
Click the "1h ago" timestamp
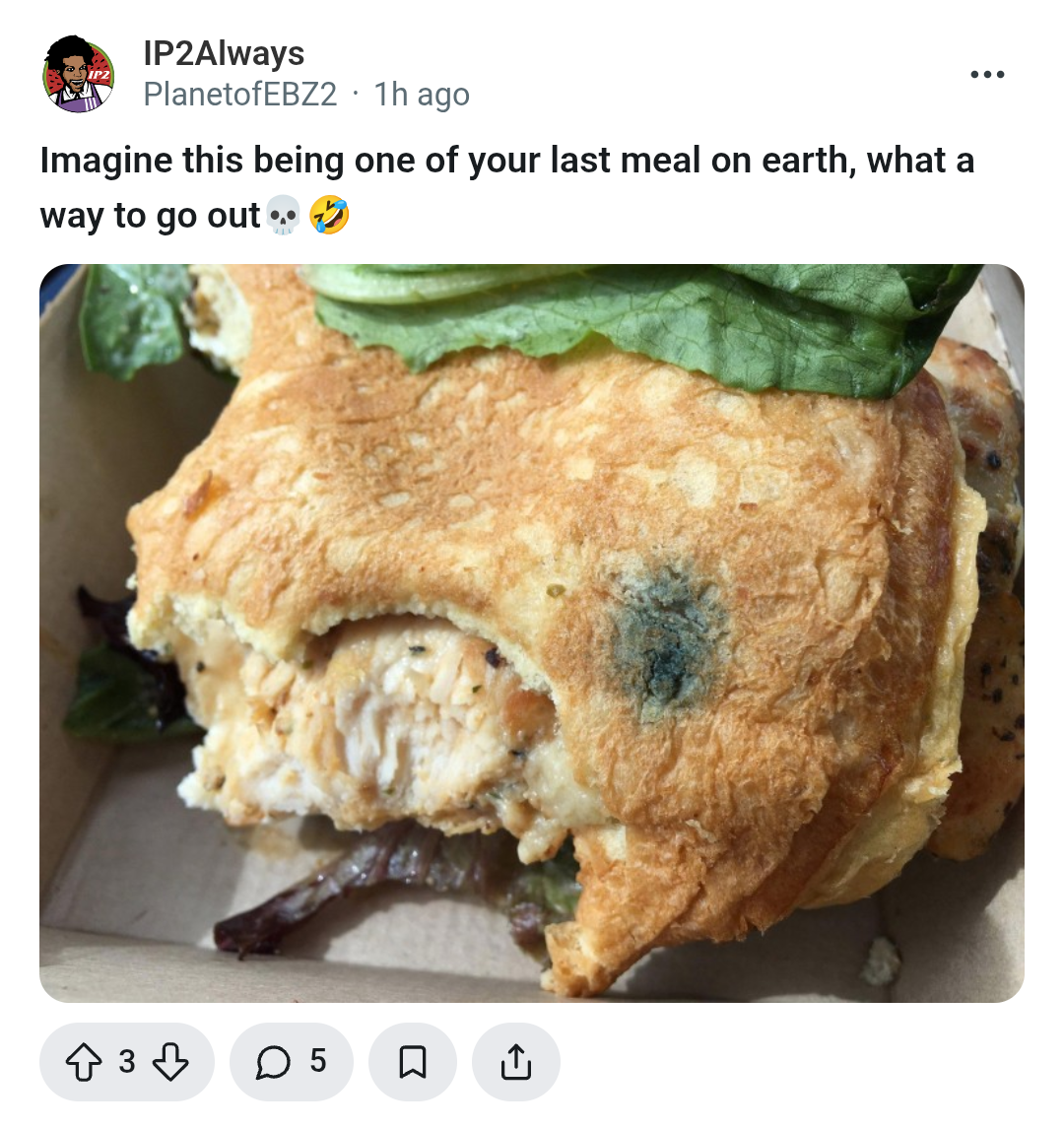click(422, 95)
